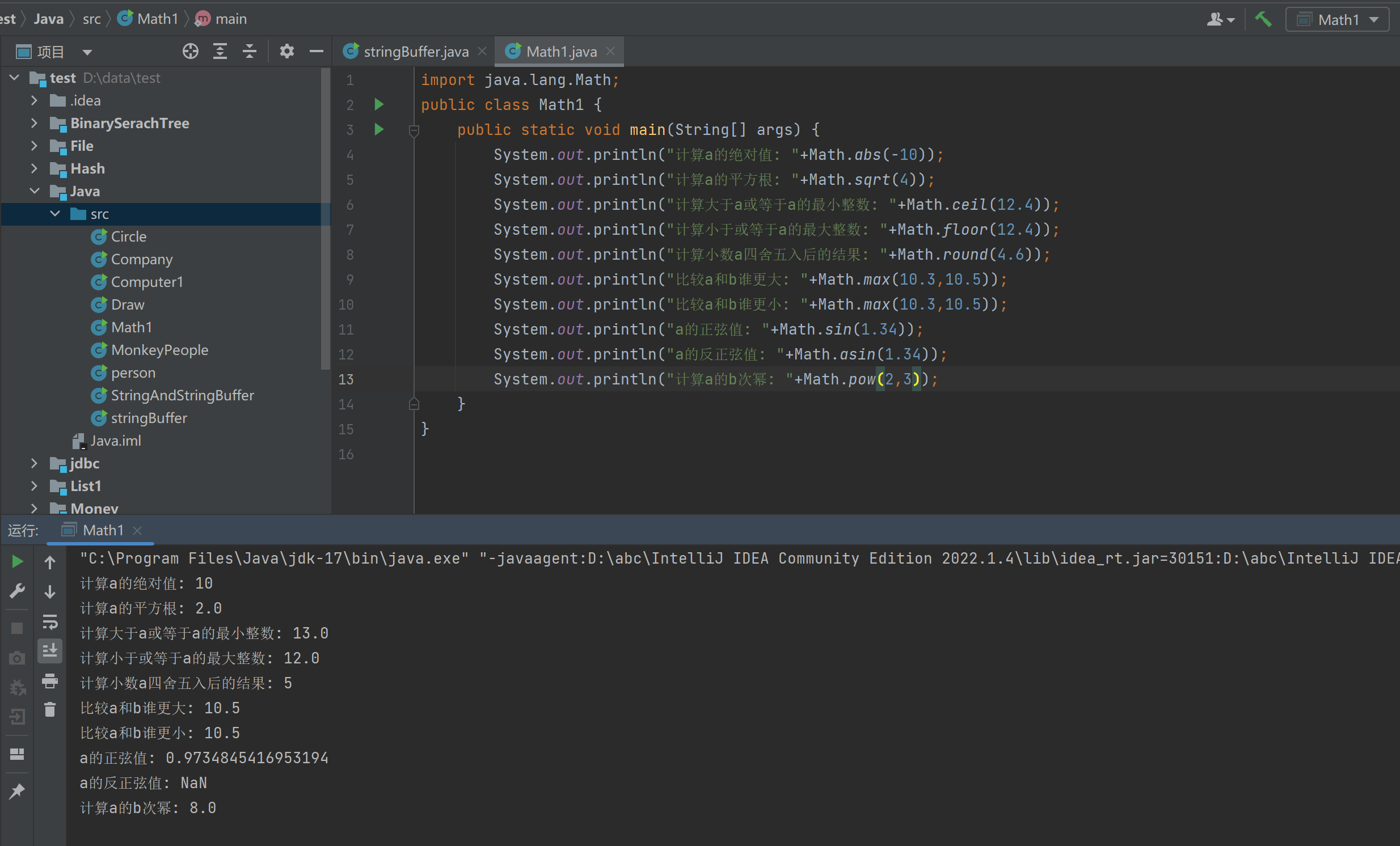Image resolution: width=1400 pixels, height=846 pixels.
Task: Click the run gutter arrow beside main method
Action: click(x=379, y=129)
